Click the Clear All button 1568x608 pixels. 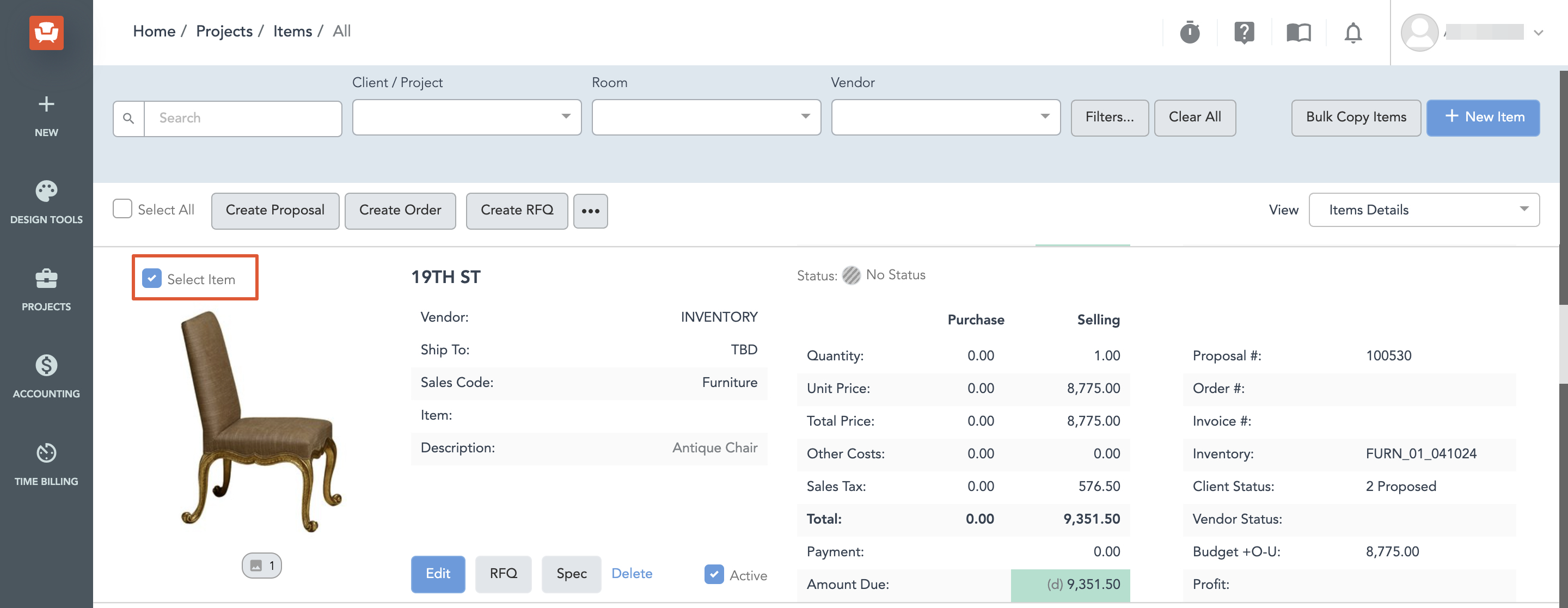point(1195,118)
